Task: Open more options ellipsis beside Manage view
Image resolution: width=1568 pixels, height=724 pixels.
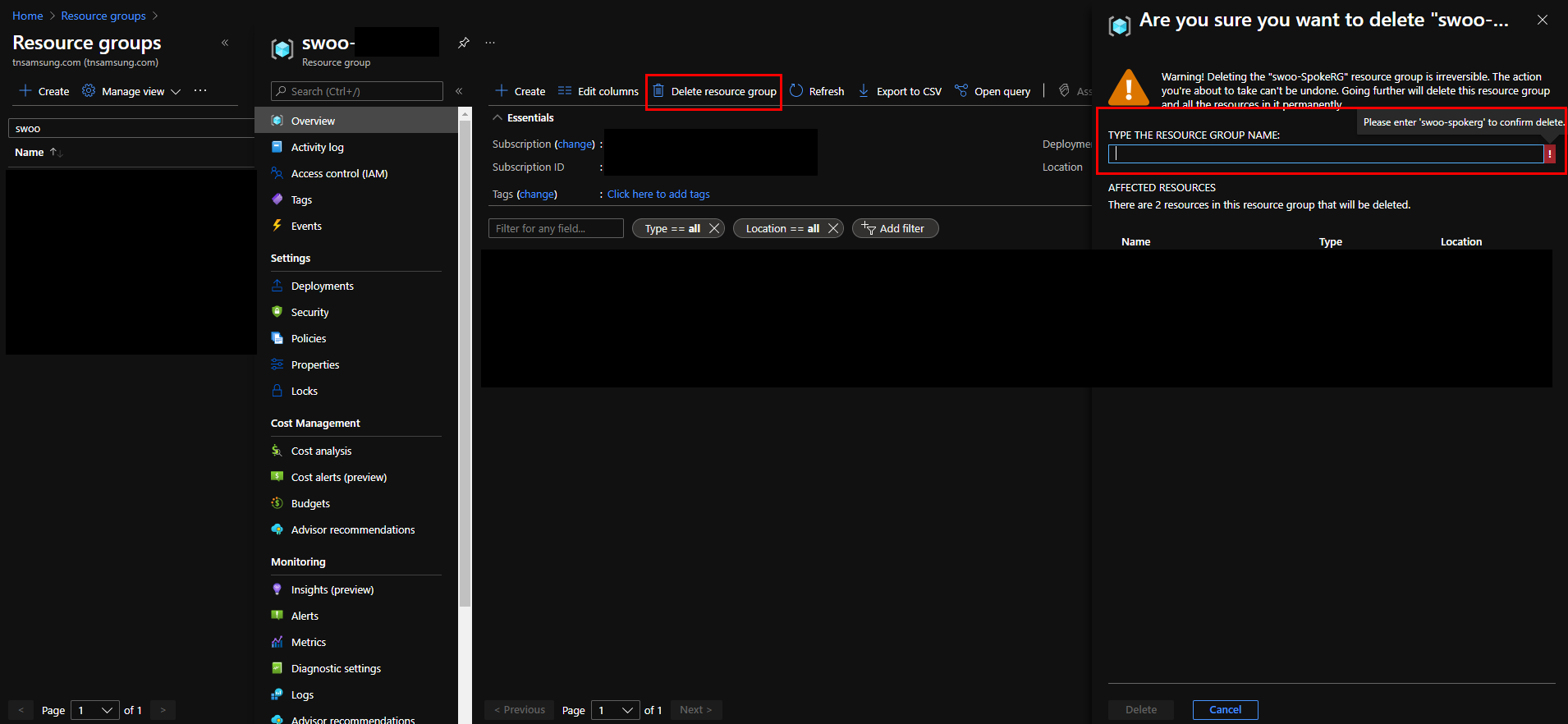Action: pyautogui.click(x=200, y=90)
